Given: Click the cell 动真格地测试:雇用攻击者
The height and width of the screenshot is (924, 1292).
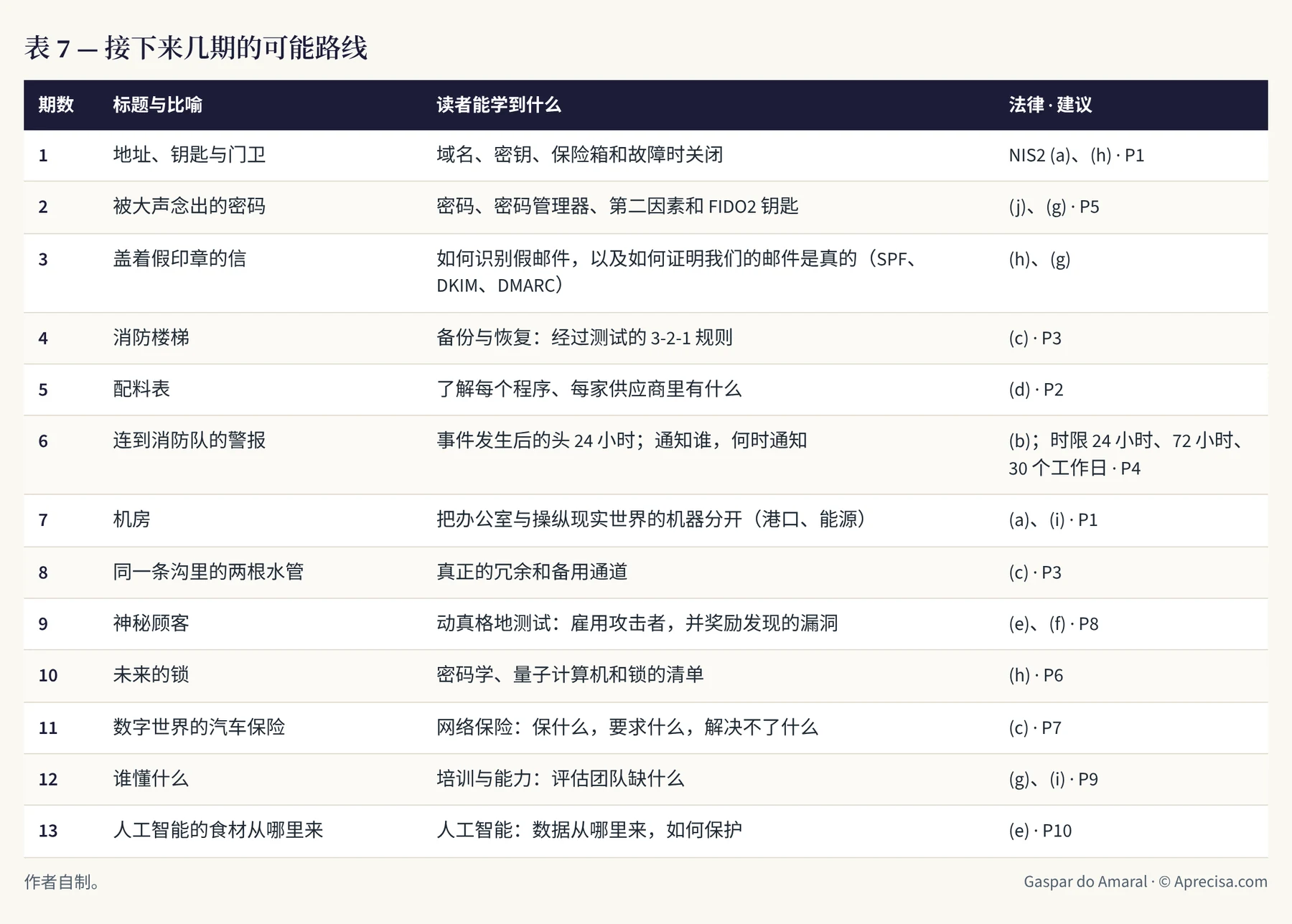Looking at the screenshot, I should (637, 623).
